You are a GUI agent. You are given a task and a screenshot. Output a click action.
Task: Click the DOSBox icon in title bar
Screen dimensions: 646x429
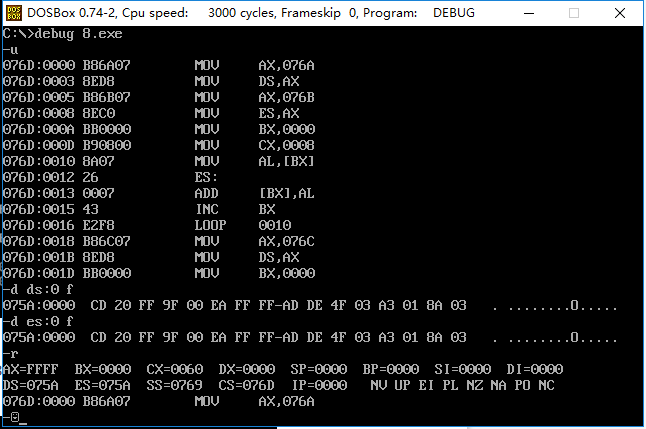(14, 13)
